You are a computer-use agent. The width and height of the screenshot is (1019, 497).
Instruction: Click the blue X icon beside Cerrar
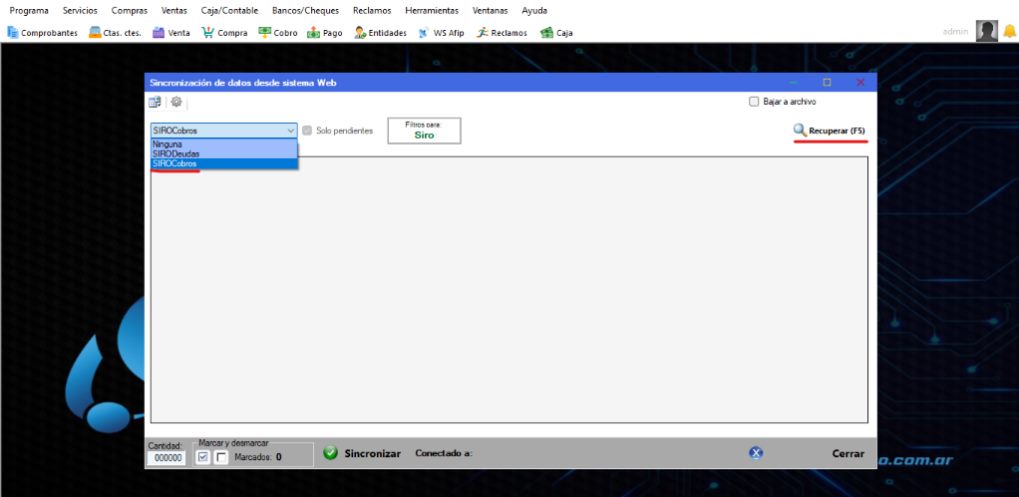[x=756, y=453]
